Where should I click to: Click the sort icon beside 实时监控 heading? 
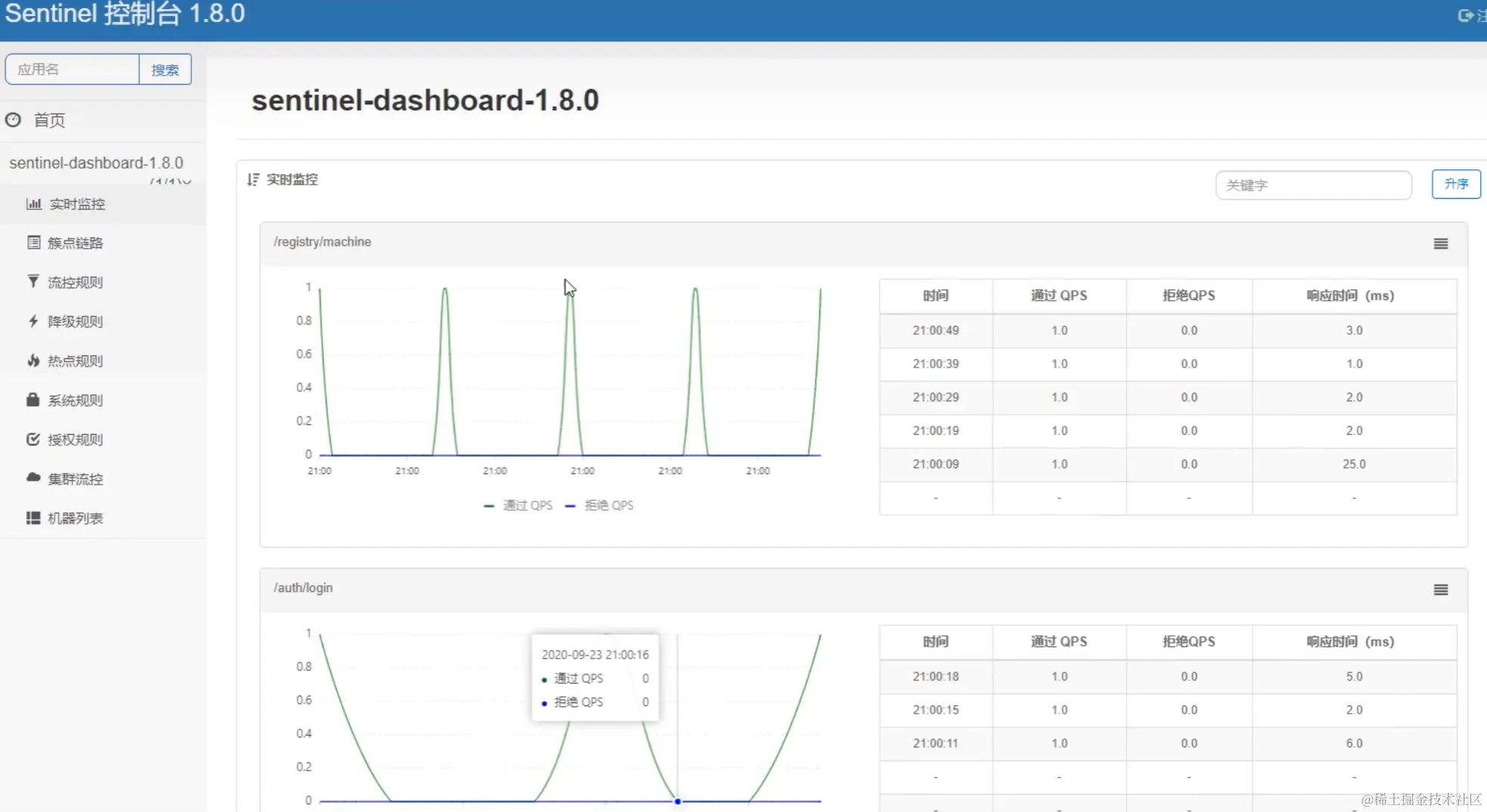point(253,179)
